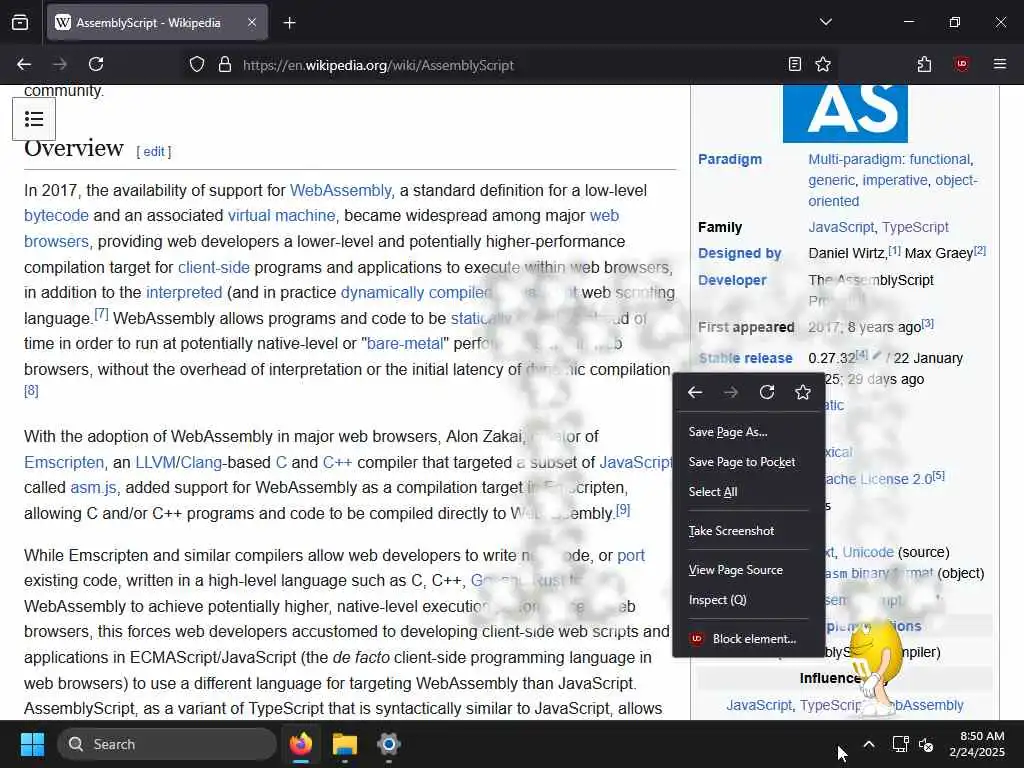Image resolution: width=1024 pixels, height=768 pixels.
Task: Open the tracking protection shield icon
Action: click(197, 65)
